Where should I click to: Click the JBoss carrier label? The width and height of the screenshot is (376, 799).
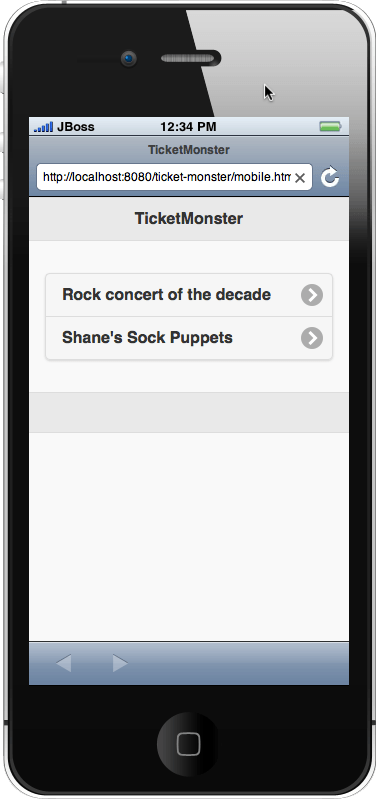click(75, 127)
